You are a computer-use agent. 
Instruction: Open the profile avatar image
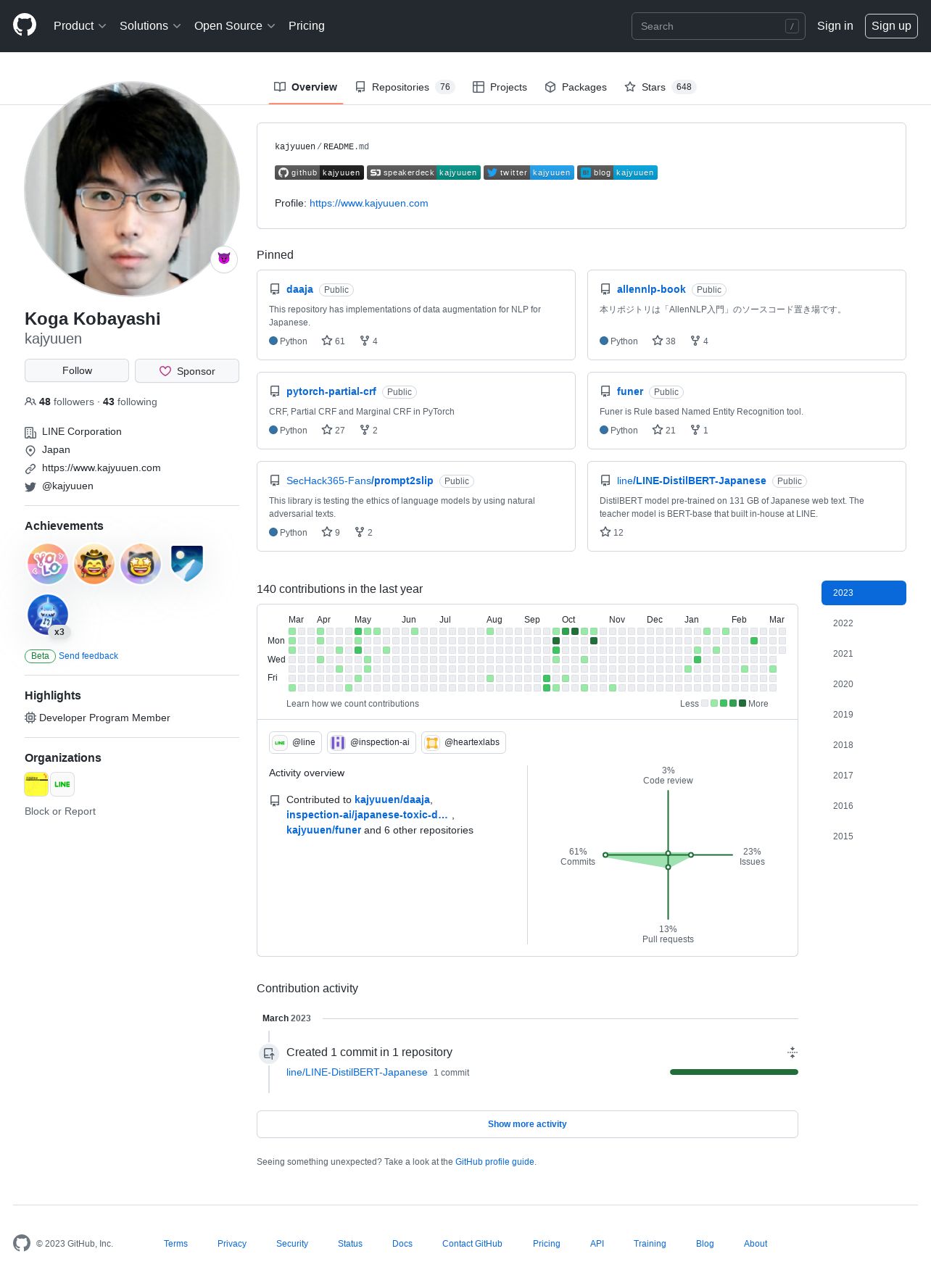tap(132, 189)
